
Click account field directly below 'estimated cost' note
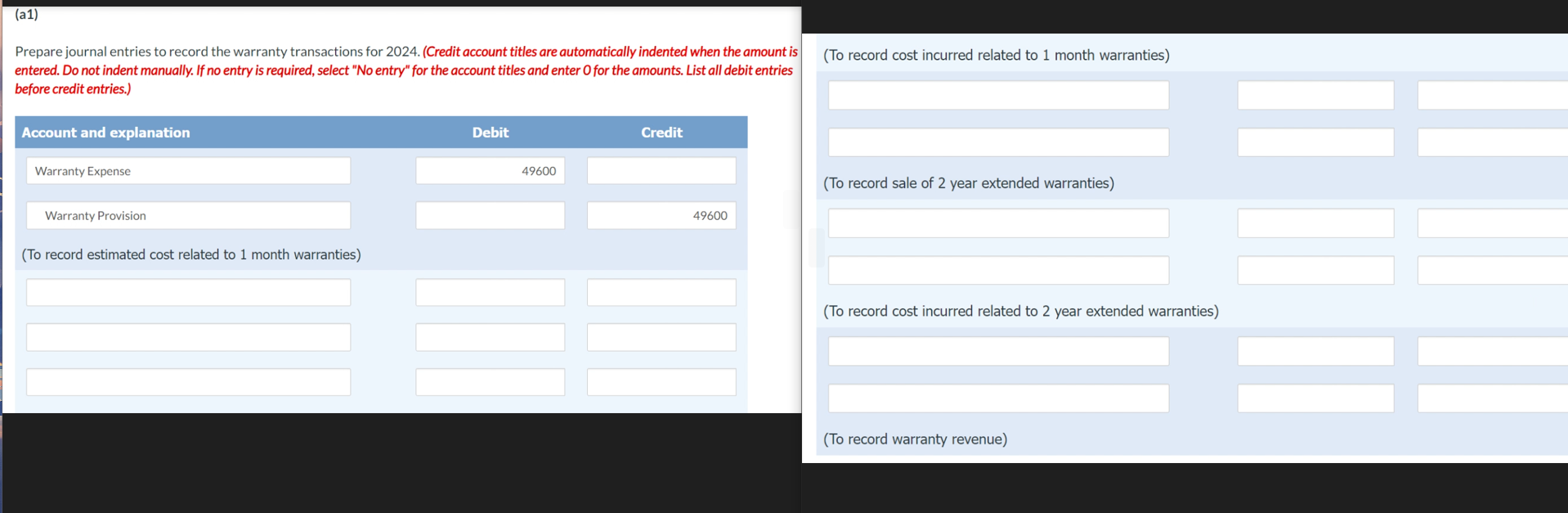(188, 293)
